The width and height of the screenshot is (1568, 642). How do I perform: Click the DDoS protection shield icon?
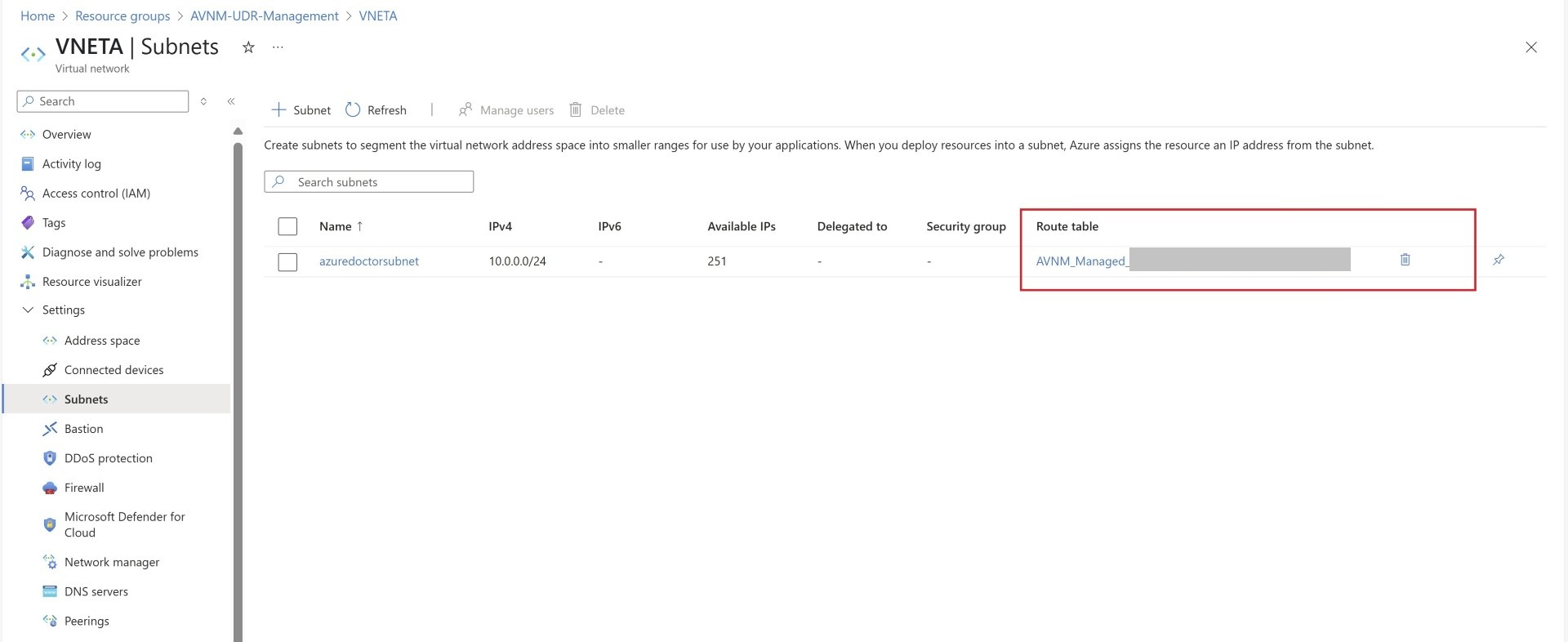pyautogui.click(x=50, y=458)
